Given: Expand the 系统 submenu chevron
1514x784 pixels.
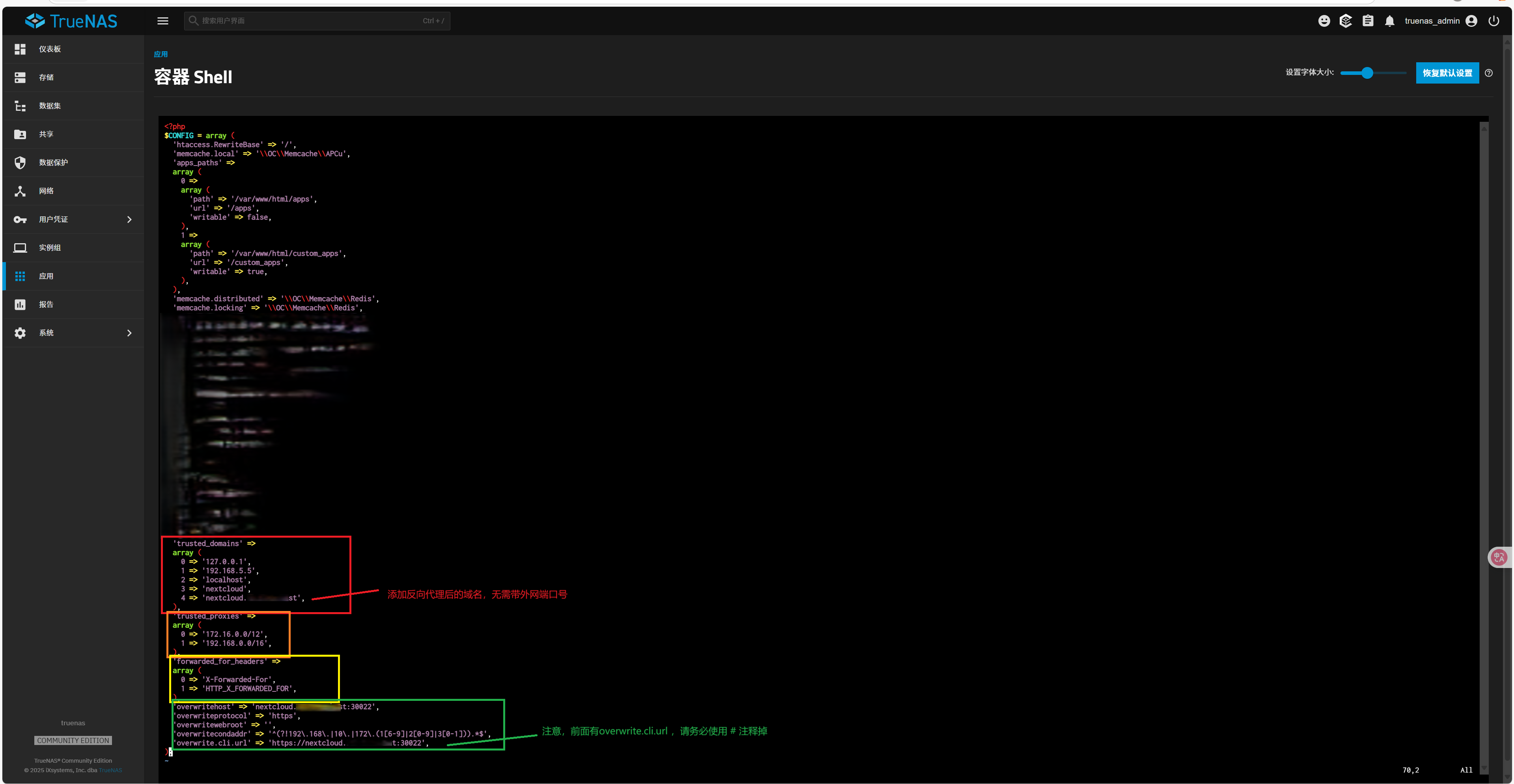Looking at the screenshot, I should coord(129,332).
